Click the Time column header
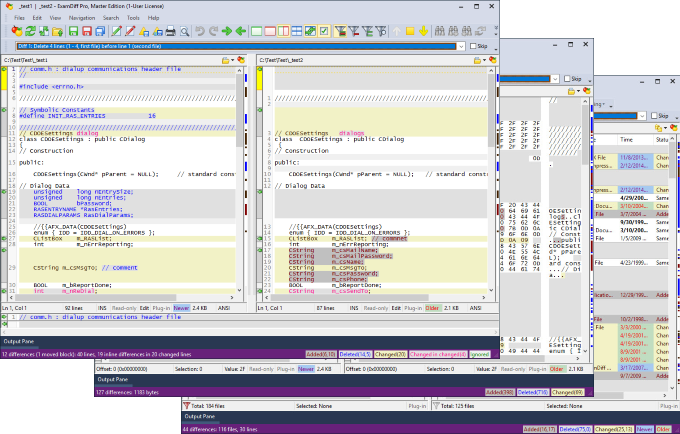 coord(627,140)
